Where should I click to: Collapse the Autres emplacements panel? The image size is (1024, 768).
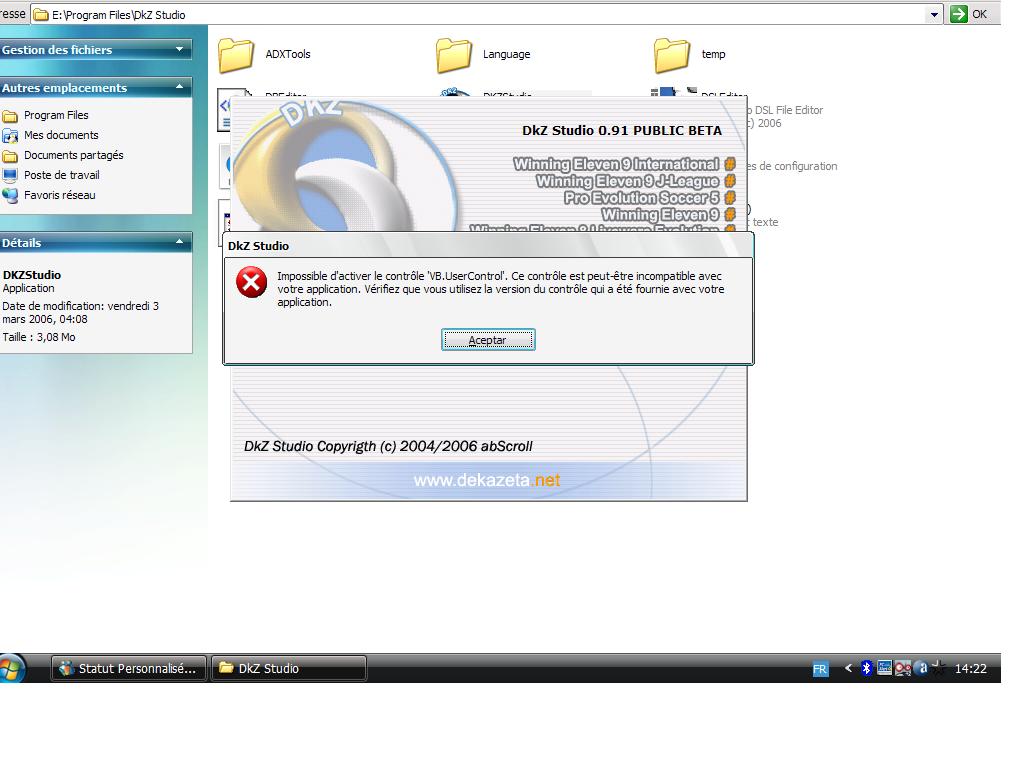(180, 87)
